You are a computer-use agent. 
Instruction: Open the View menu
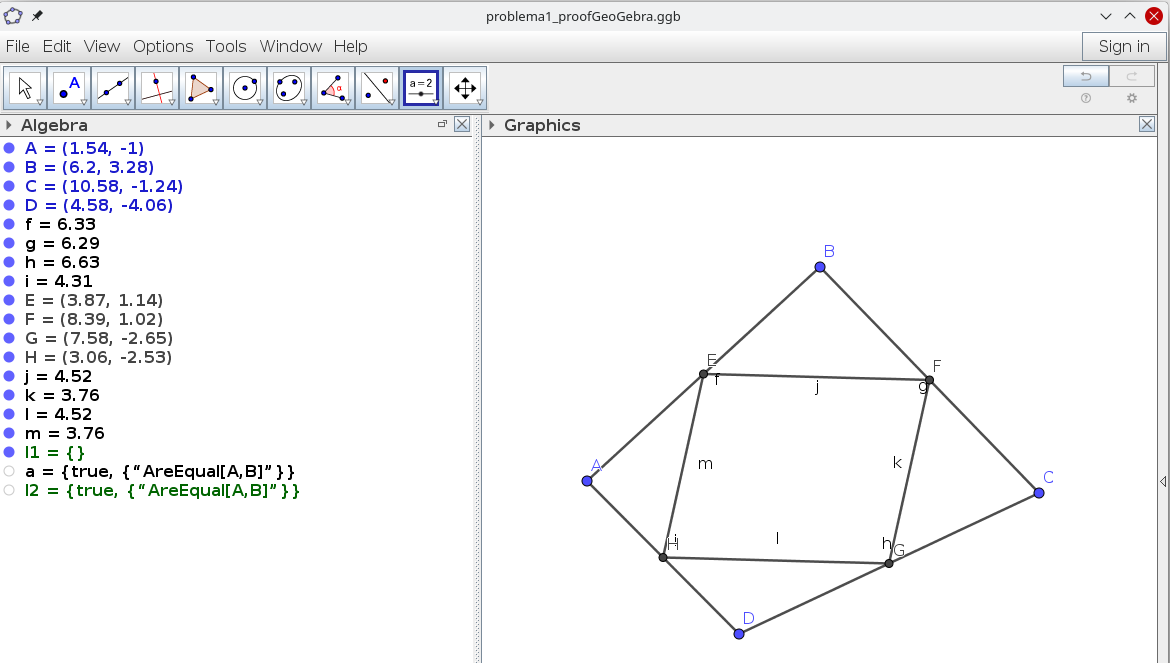pos(102,46)
